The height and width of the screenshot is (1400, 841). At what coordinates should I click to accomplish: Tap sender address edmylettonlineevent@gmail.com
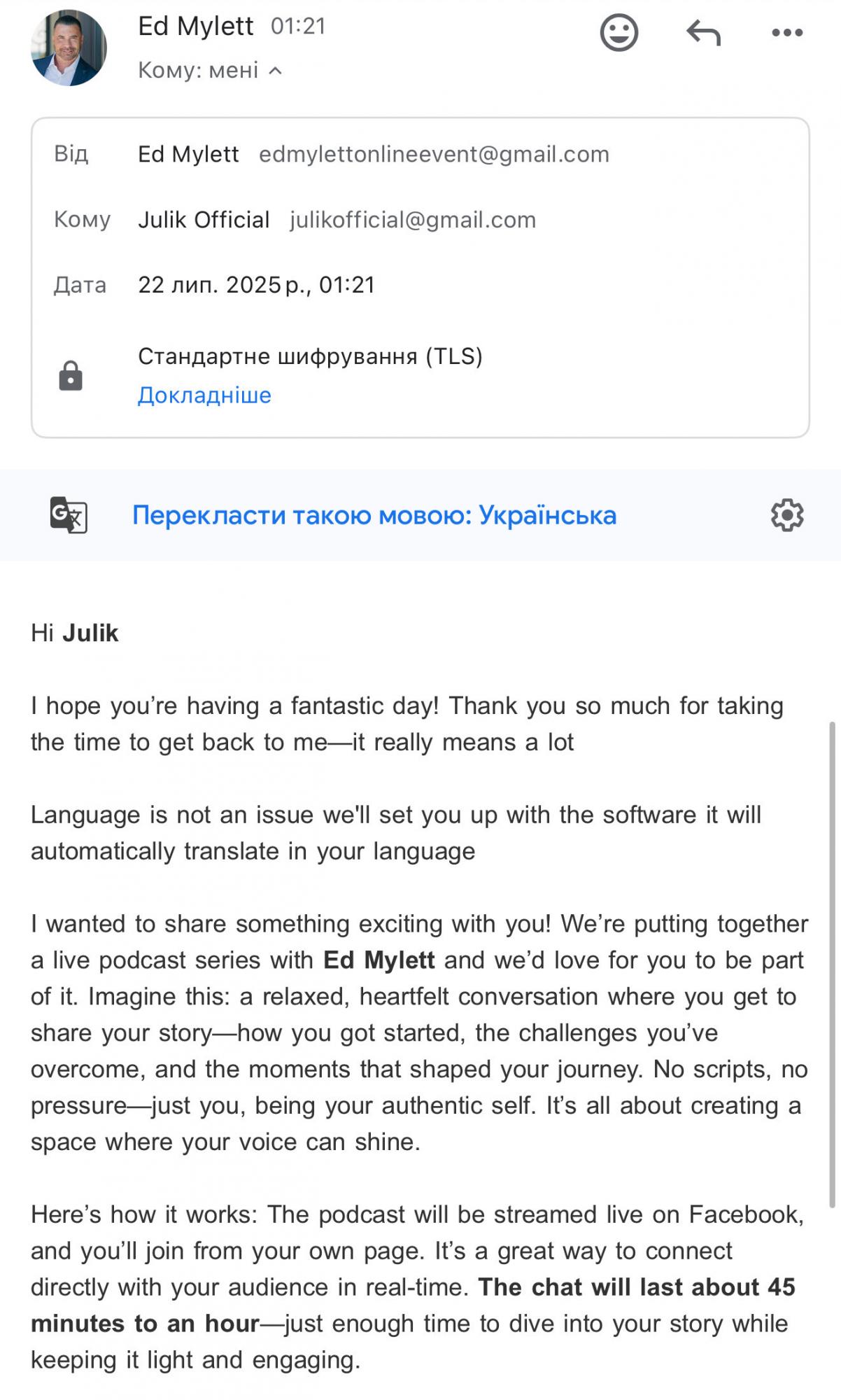[434, 154]
